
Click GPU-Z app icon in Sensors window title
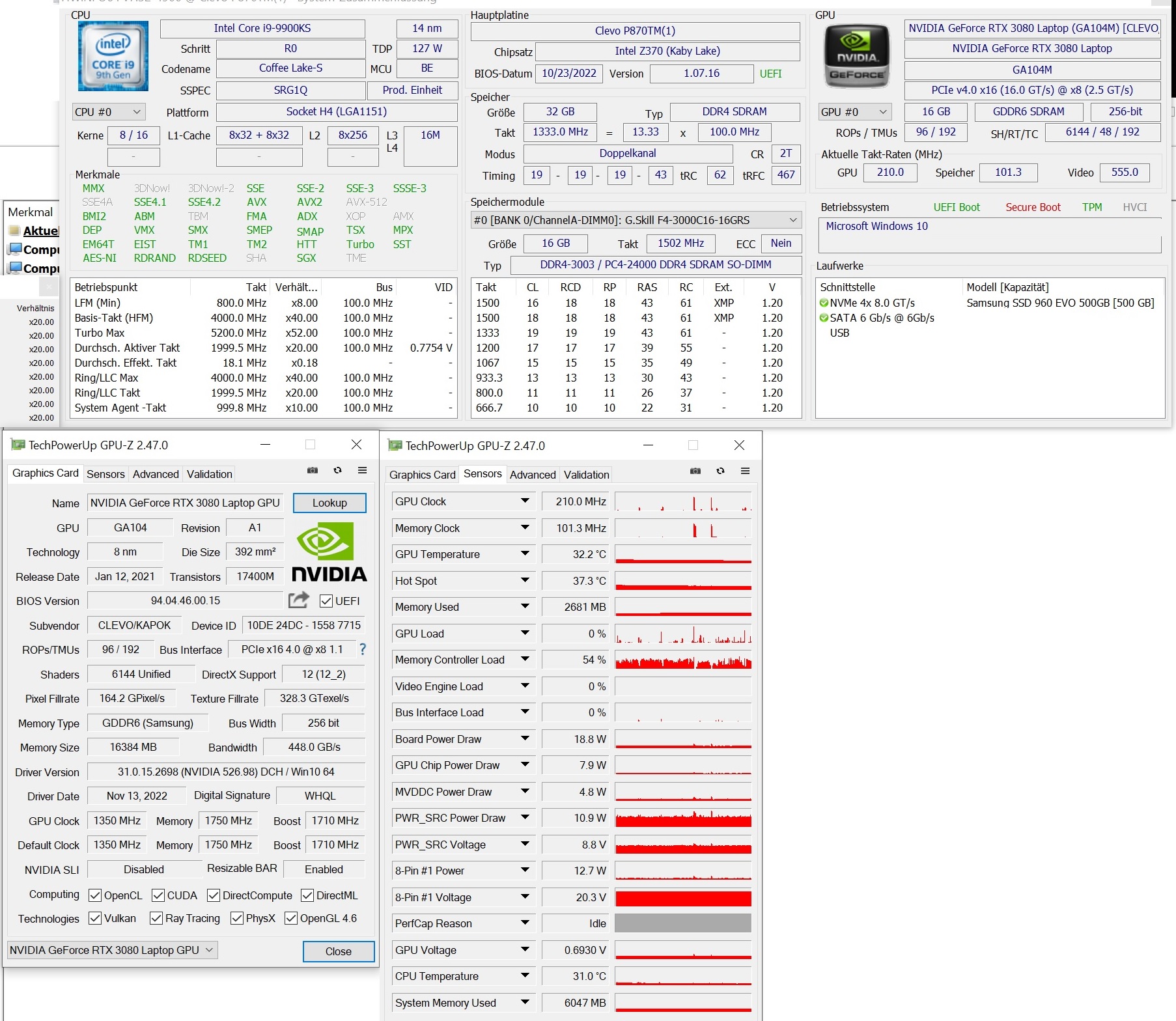click(x=395, y=445)
